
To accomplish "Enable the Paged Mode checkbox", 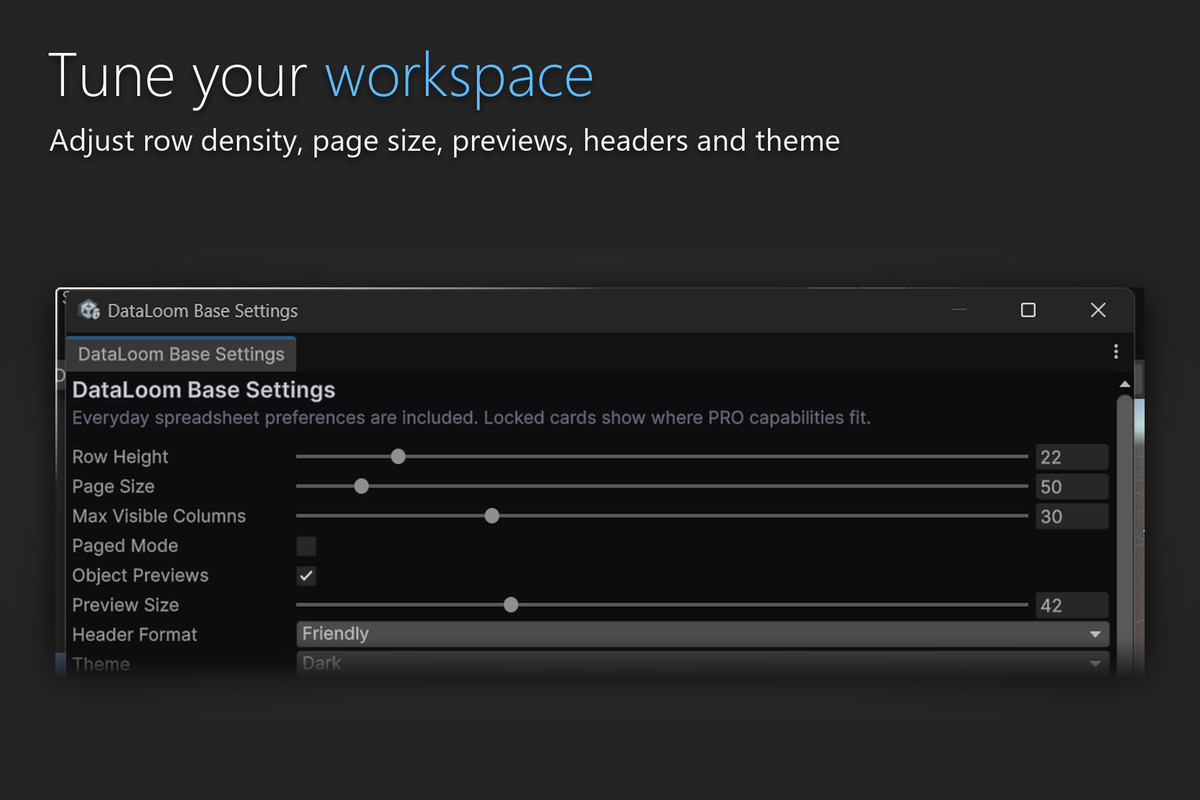I will (306, 546).
